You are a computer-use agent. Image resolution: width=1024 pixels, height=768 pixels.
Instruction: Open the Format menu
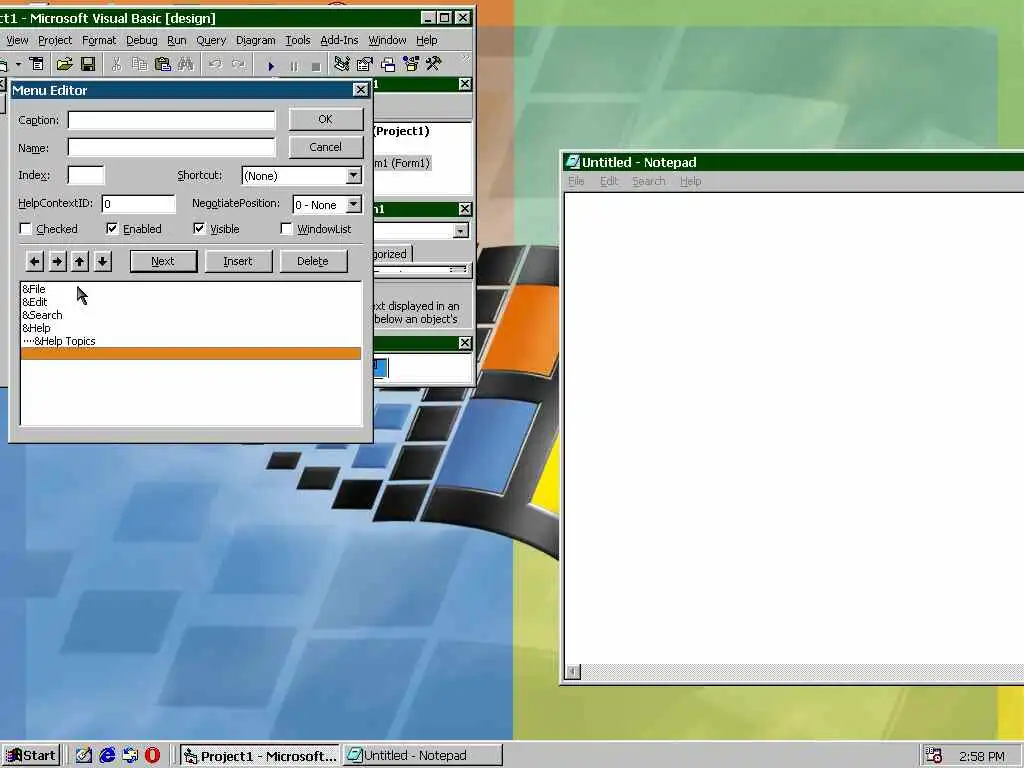click(x=99, y=40)
